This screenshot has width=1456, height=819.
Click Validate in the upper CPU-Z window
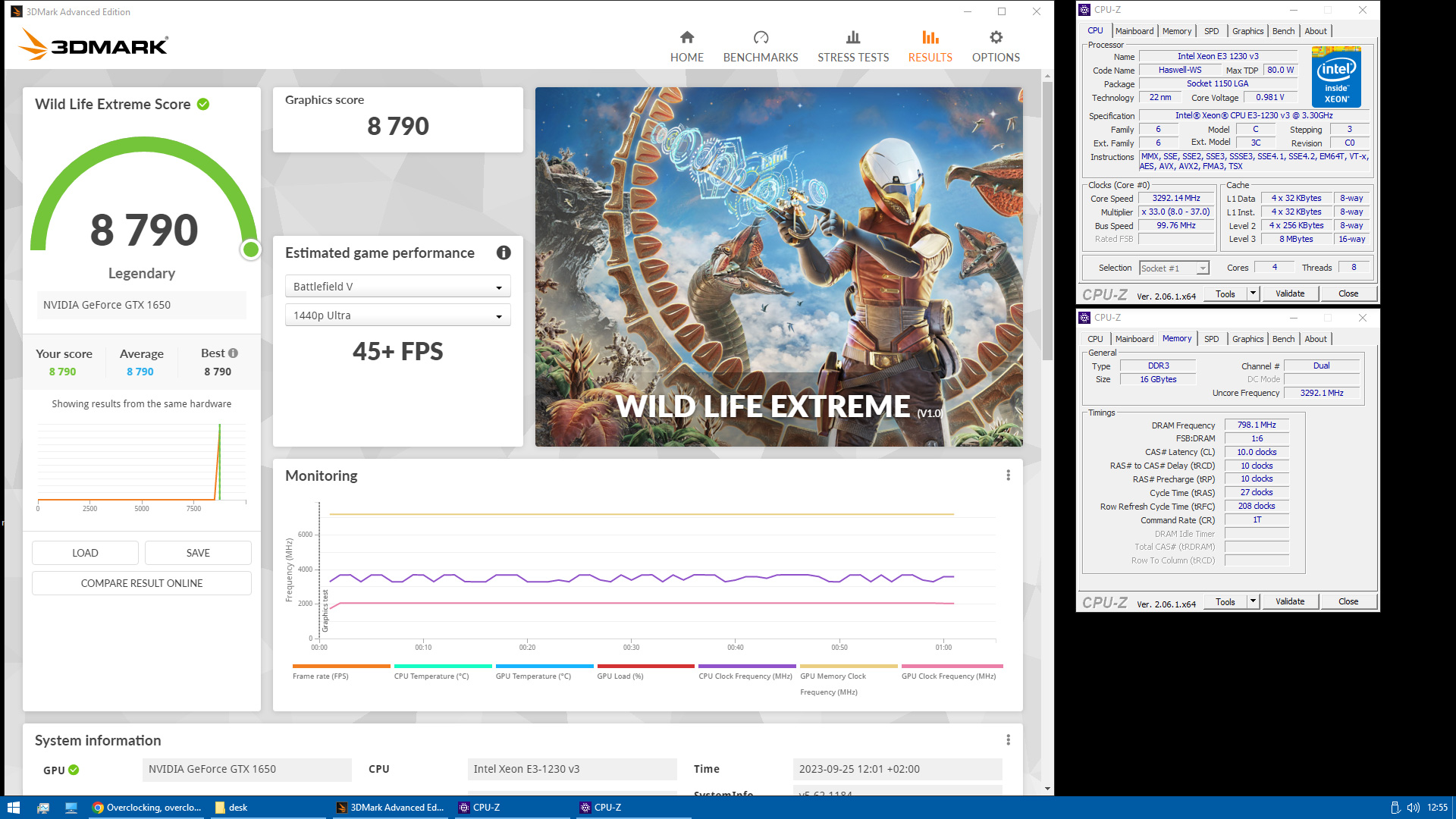click(1290, 293)
